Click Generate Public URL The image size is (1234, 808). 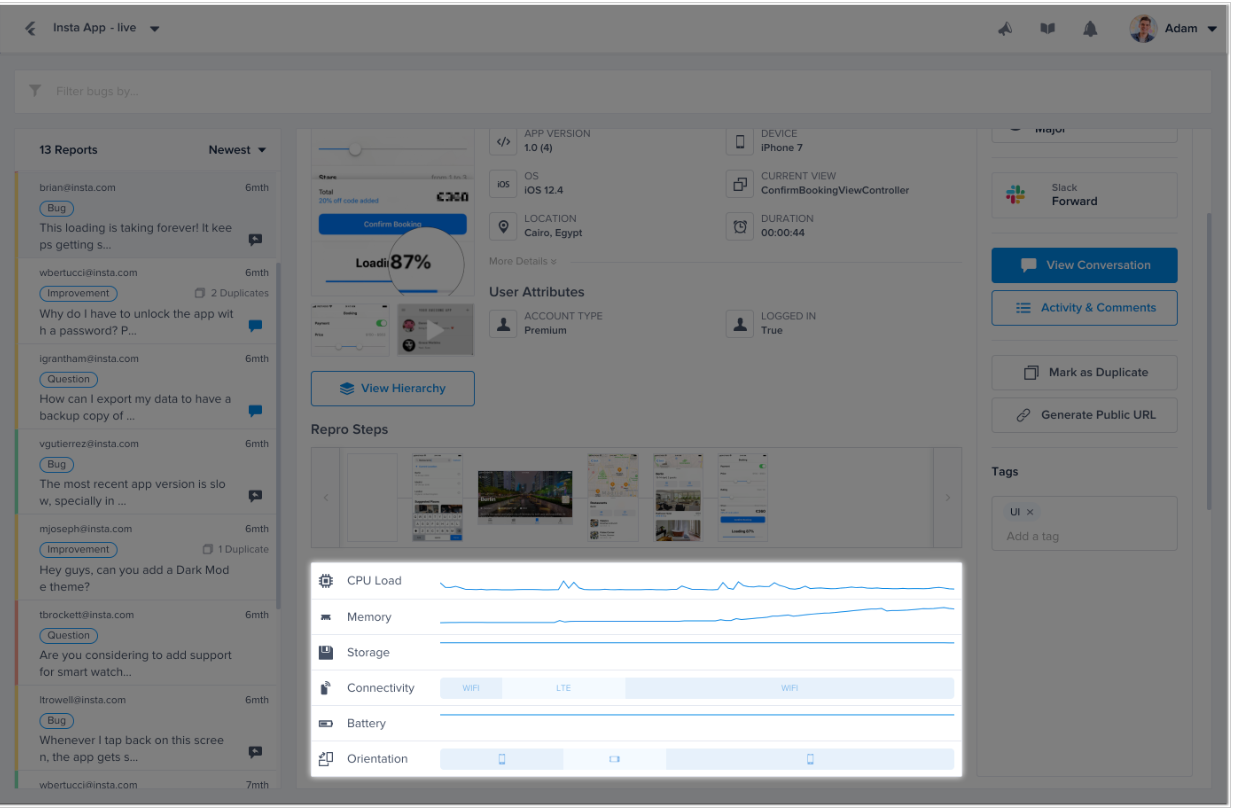pyautogui.click(x=1084, y=415)
